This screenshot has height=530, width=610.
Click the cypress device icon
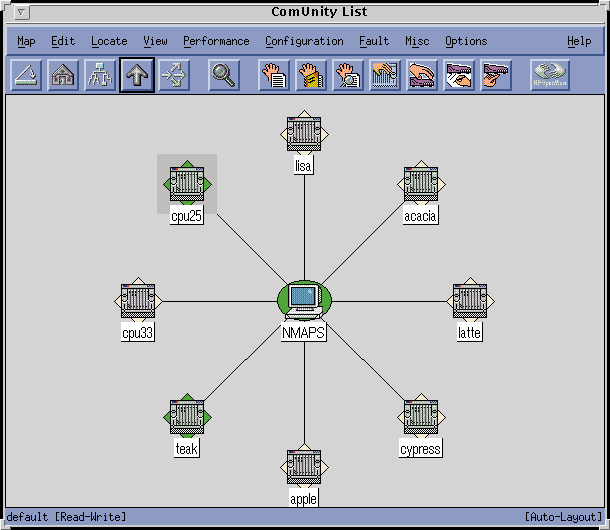click(x=420, y=415)
